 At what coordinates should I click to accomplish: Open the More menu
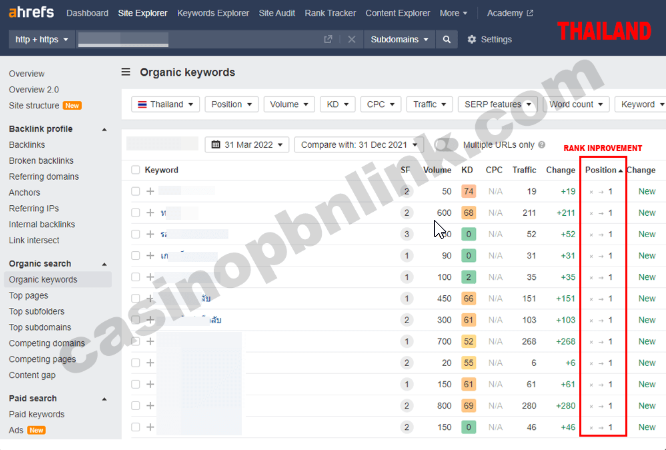[453, 13]
